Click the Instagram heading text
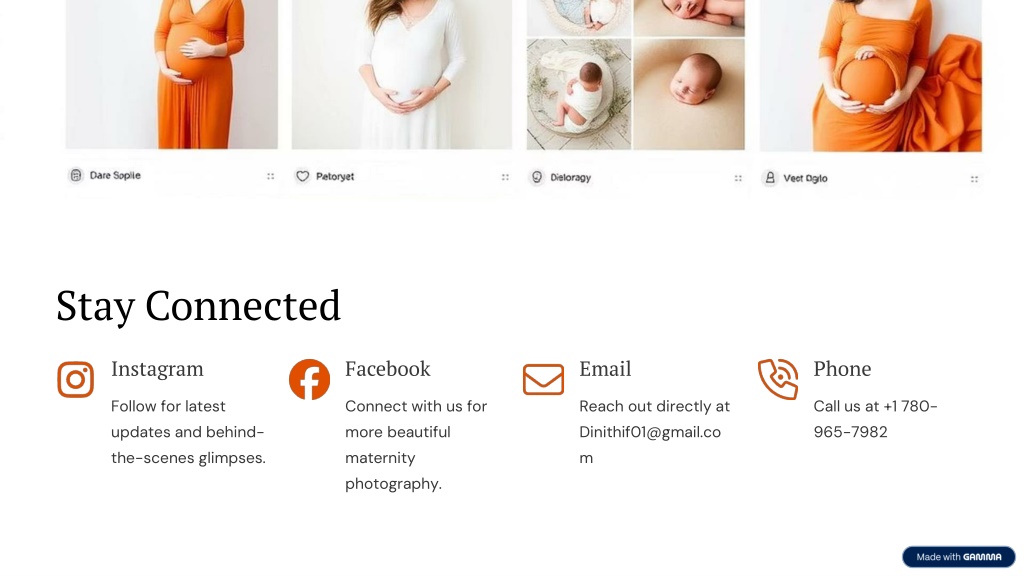 [157, 369]
